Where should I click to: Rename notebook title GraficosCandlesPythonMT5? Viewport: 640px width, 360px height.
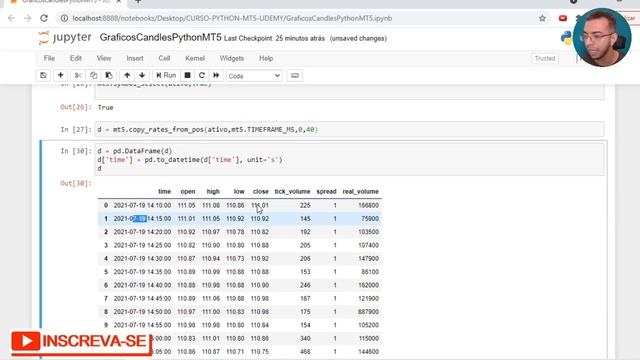pos(160,38)
